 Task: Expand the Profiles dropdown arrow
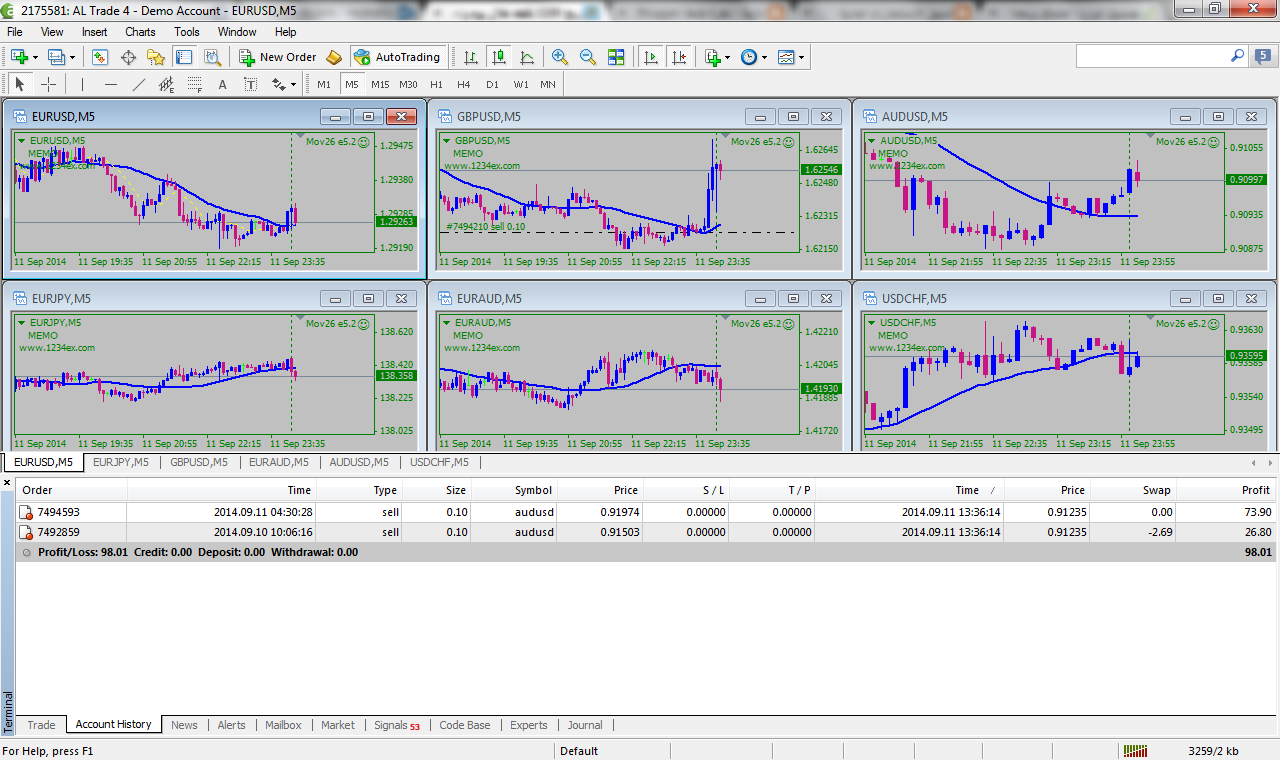click(x=71, y=57)
